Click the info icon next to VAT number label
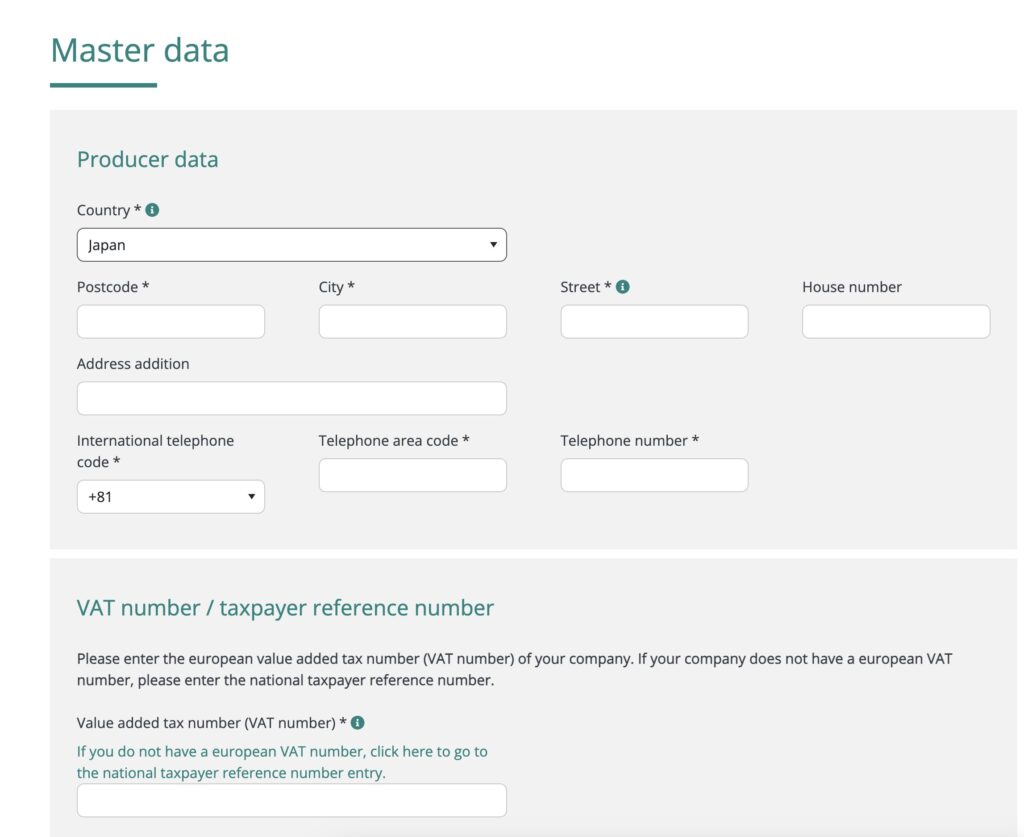Image resolution: width=1024 pixels, height=837 pixels. [357, 722]
